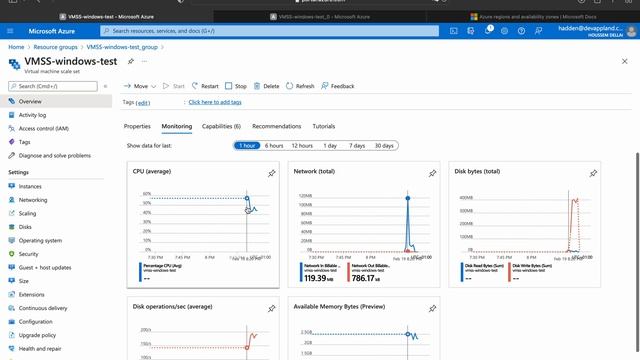The image size is (640, 360).
Task: Open more options ellipsis beside title
Action: tap(144, 61)
